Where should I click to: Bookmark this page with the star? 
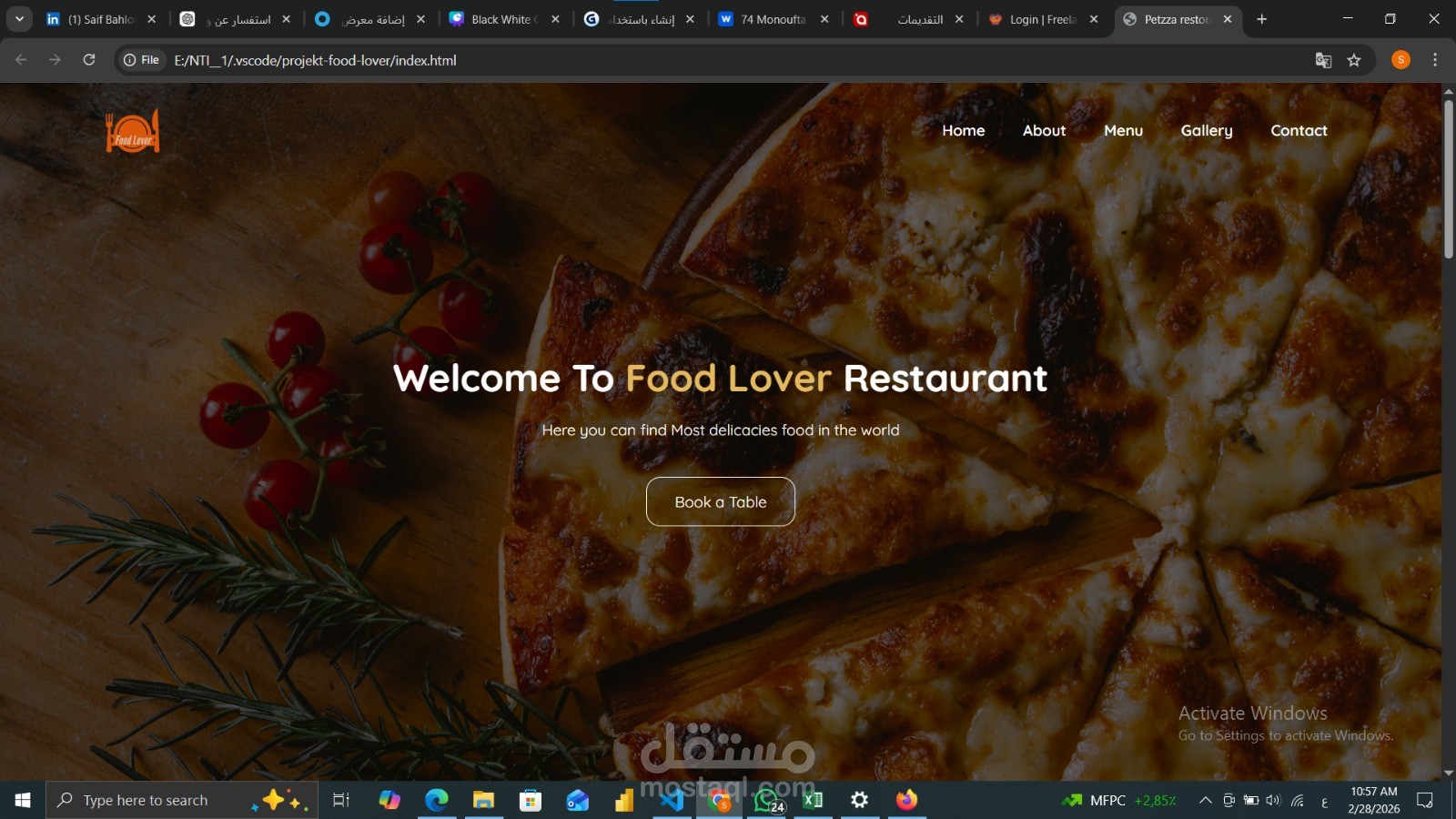coord(1354,60)
